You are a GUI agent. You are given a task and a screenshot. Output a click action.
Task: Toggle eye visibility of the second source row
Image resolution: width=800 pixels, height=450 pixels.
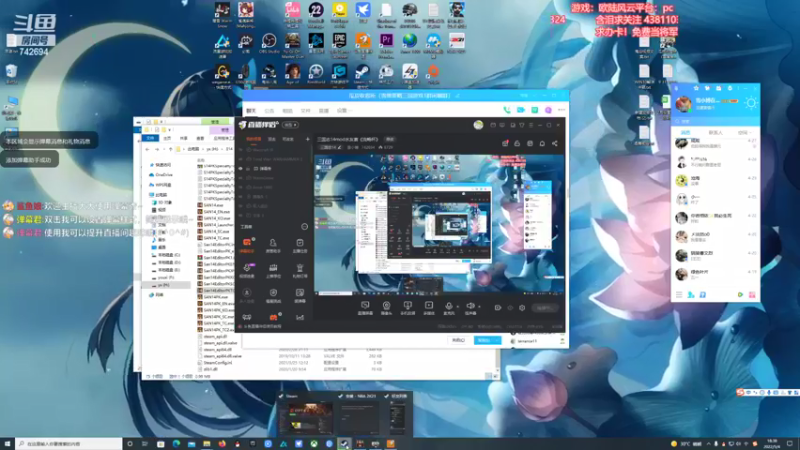241,159
